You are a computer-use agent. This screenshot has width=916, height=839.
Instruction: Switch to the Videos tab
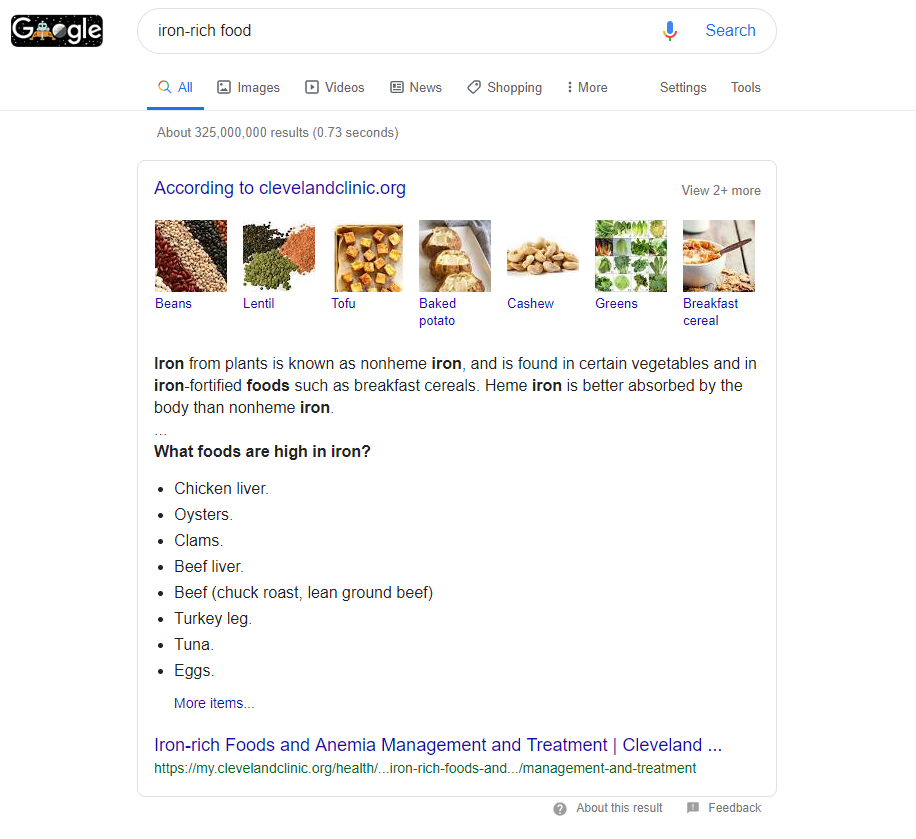(335, 88)
